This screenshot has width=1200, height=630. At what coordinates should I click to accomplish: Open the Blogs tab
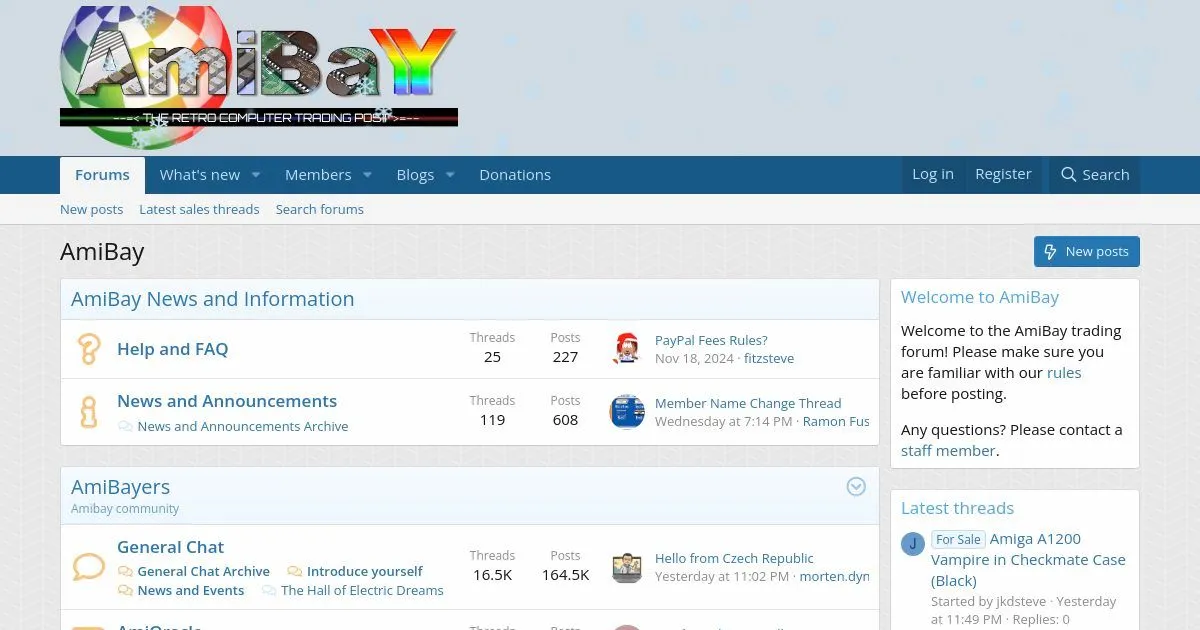tap(415, 175)
